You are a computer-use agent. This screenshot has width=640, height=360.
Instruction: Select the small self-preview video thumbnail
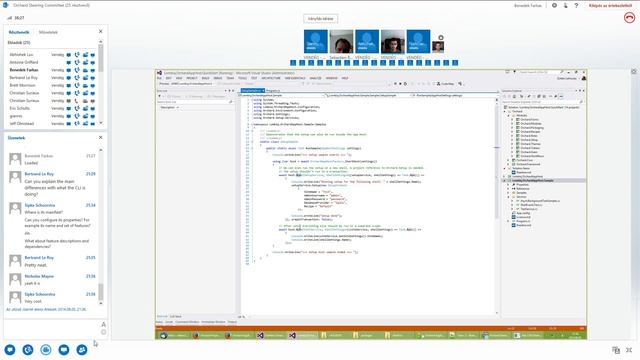438,47
